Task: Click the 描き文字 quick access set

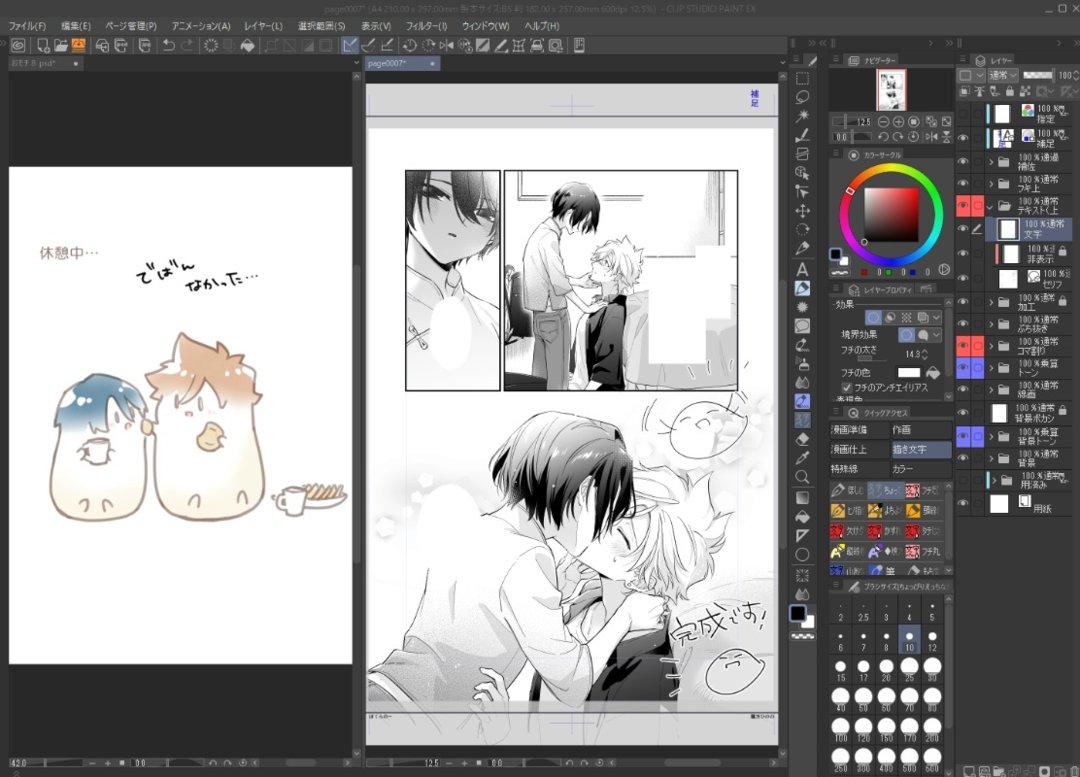Action: pos(921,449)
